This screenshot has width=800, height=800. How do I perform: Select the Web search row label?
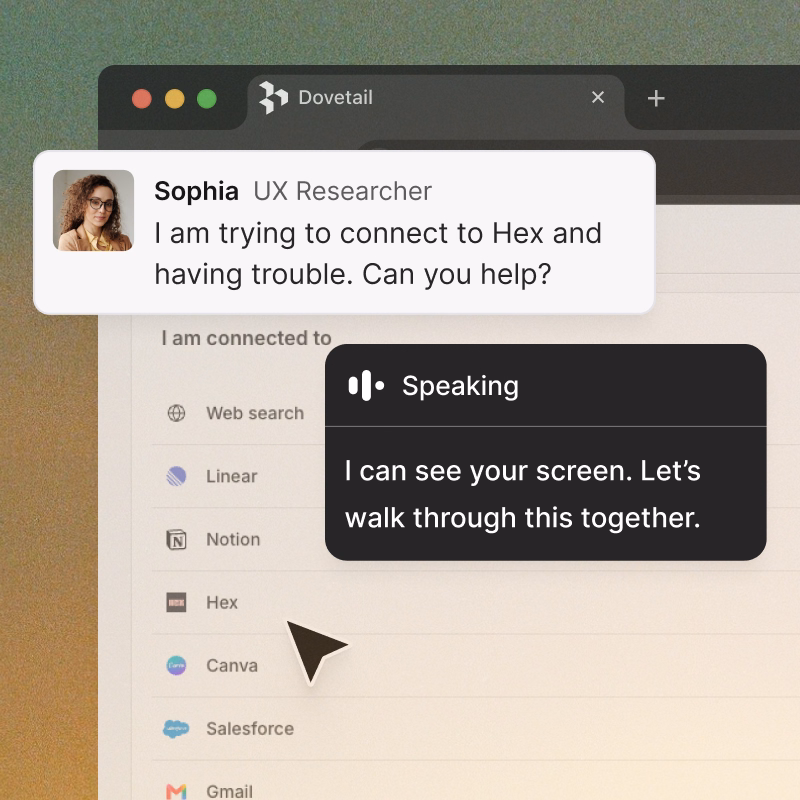coord(255,413)
